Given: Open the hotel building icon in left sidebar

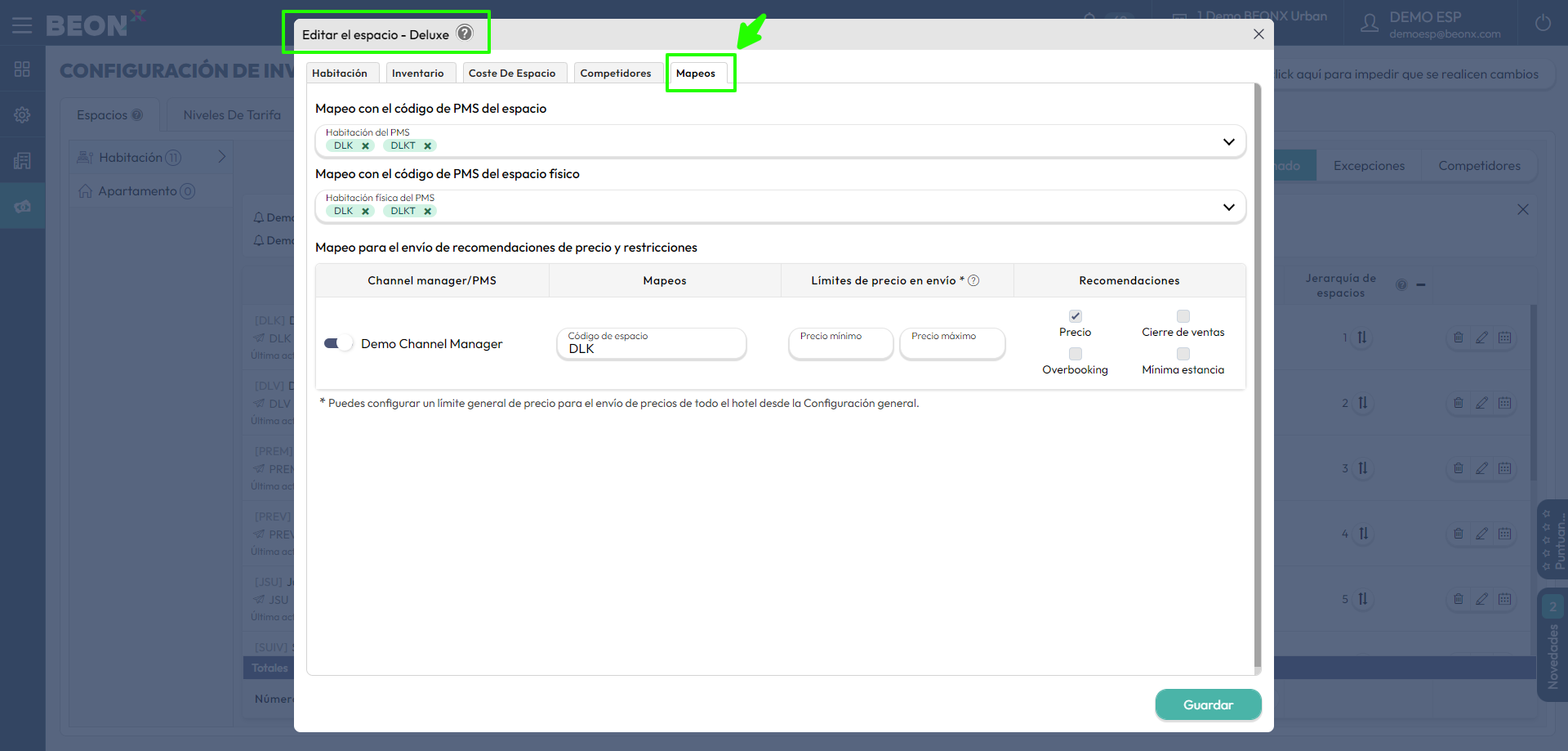Looking at the screenshot, I should [22, 161].
